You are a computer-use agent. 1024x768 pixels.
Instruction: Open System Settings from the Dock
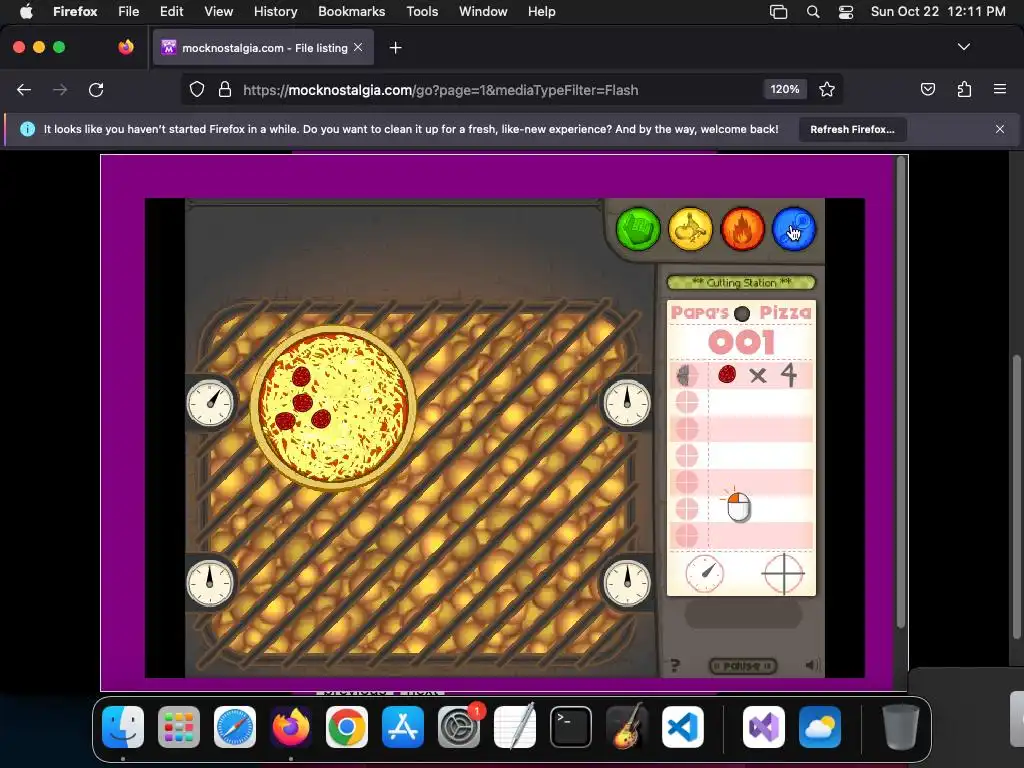point(459,727)
